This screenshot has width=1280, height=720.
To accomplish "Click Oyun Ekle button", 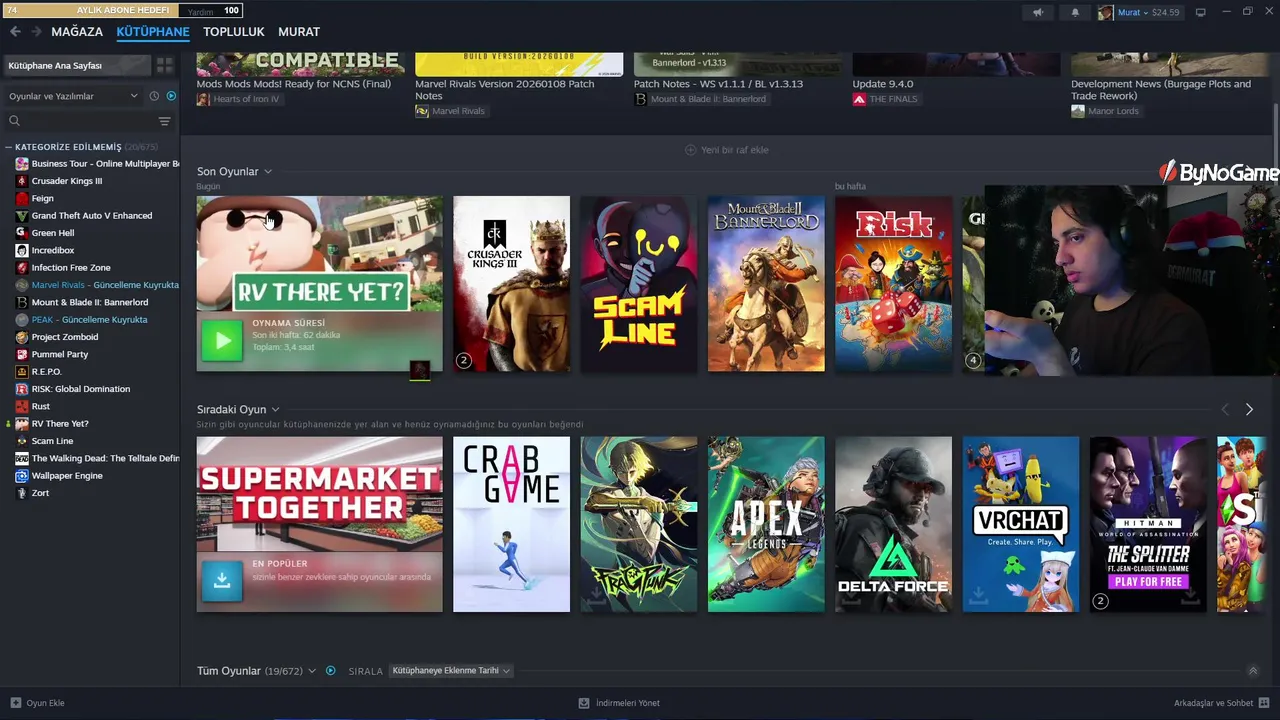I will (x=38, y=703).
